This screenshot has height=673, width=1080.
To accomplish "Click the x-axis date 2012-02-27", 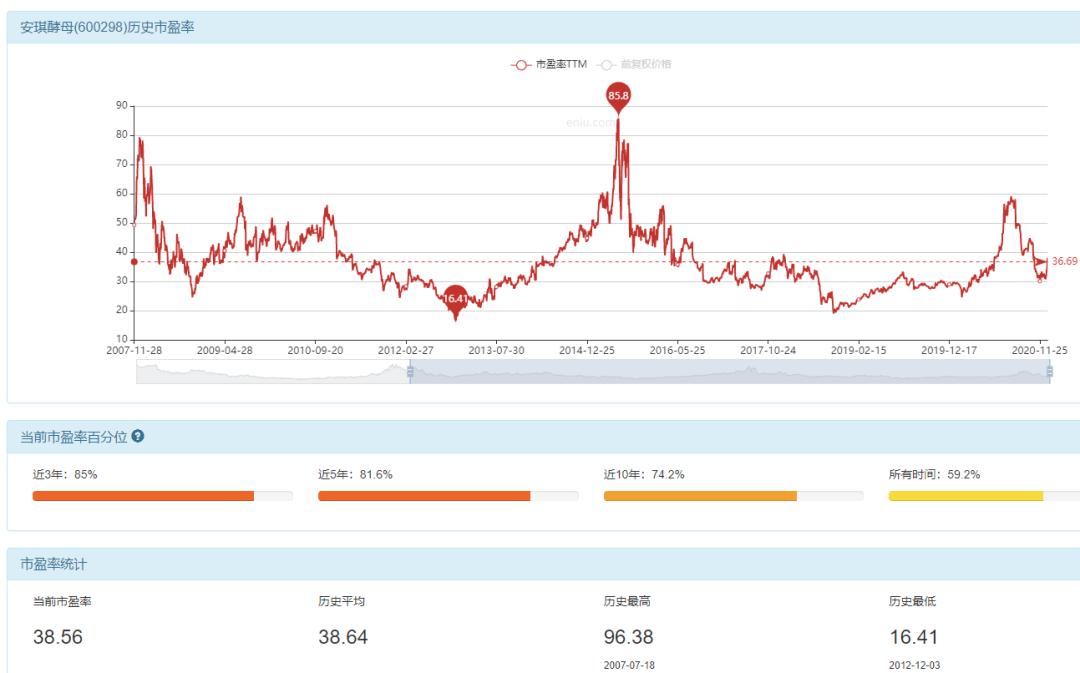I will coord(406,350).
